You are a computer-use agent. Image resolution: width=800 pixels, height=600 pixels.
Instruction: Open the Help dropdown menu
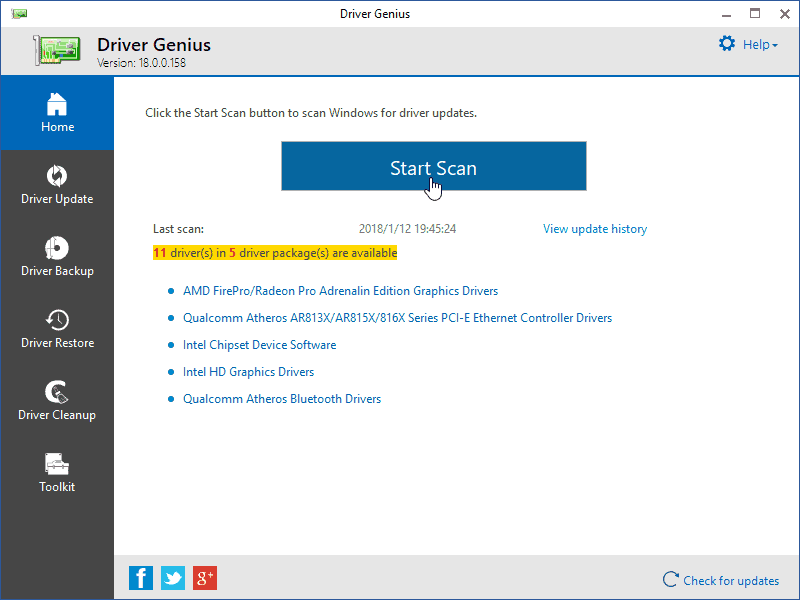[x=759, y=44]
